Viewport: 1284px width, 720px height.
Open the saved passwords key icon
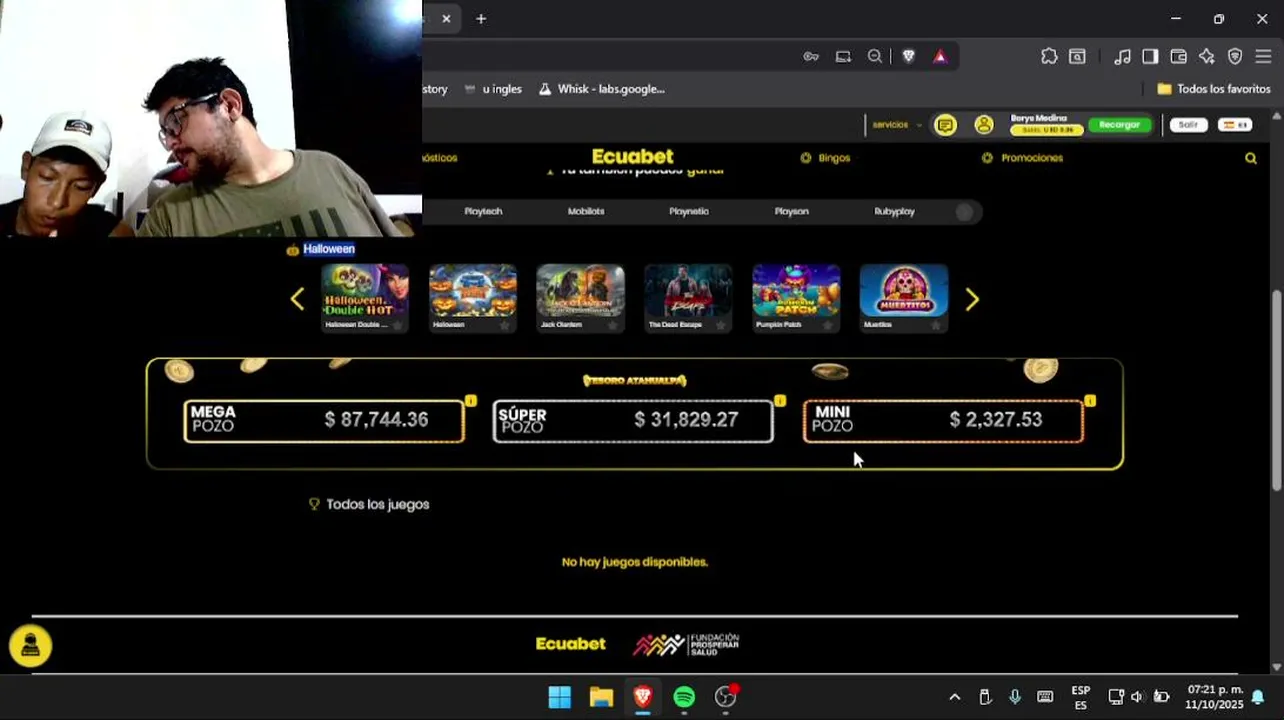tap(811, 57)
